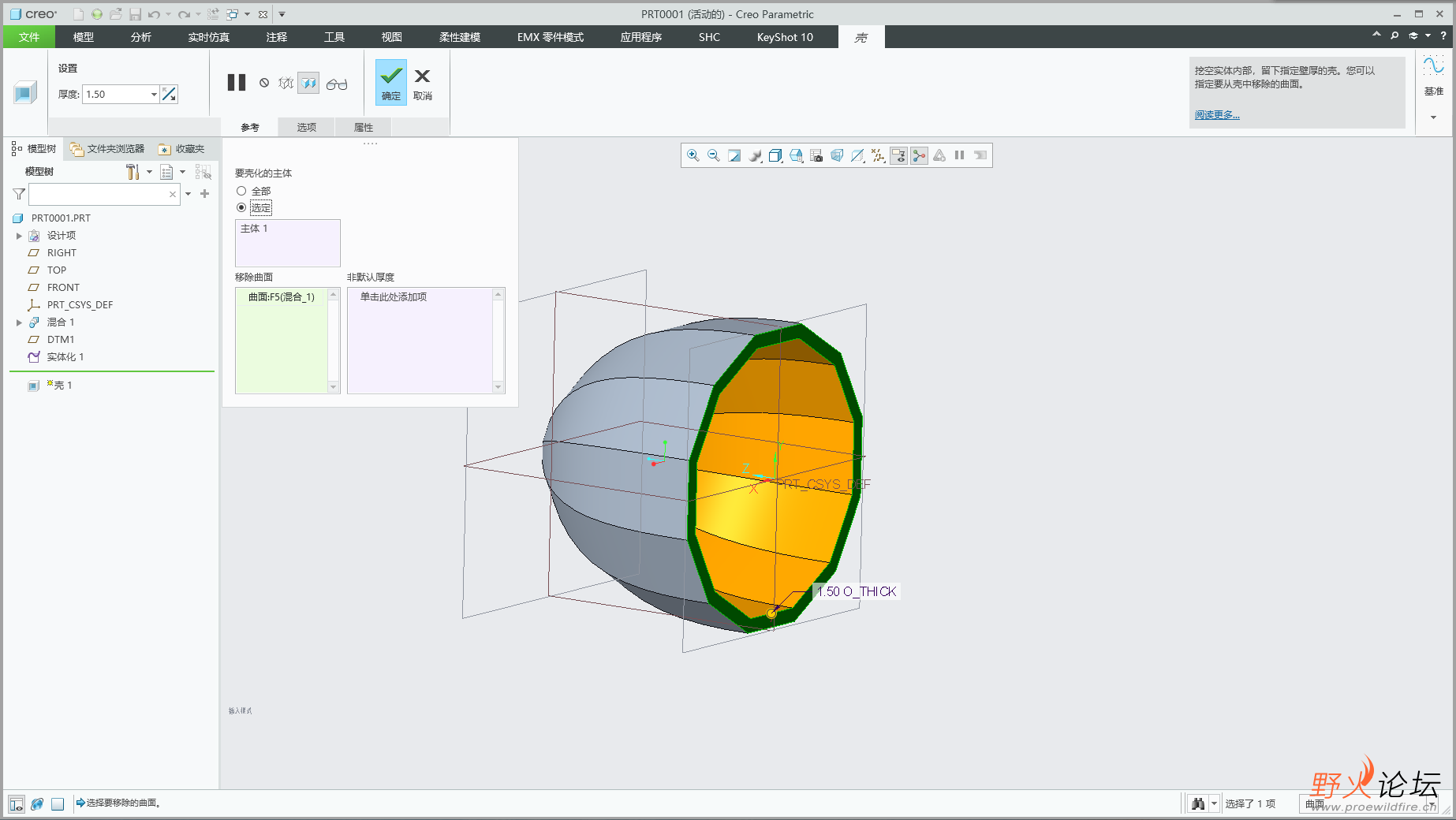The width and height of the screenshot is (1456, 820).
Task: Switch to the 属性 panel tab
Action: pos(364,127)
